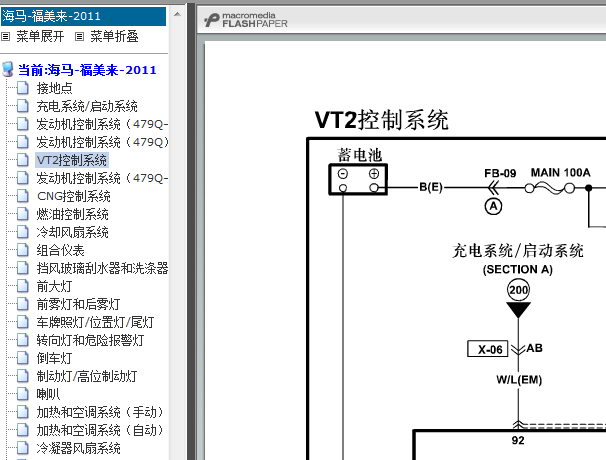
Task: Click page icon beside VT2控制系统
Action: [x=23, y=160]
